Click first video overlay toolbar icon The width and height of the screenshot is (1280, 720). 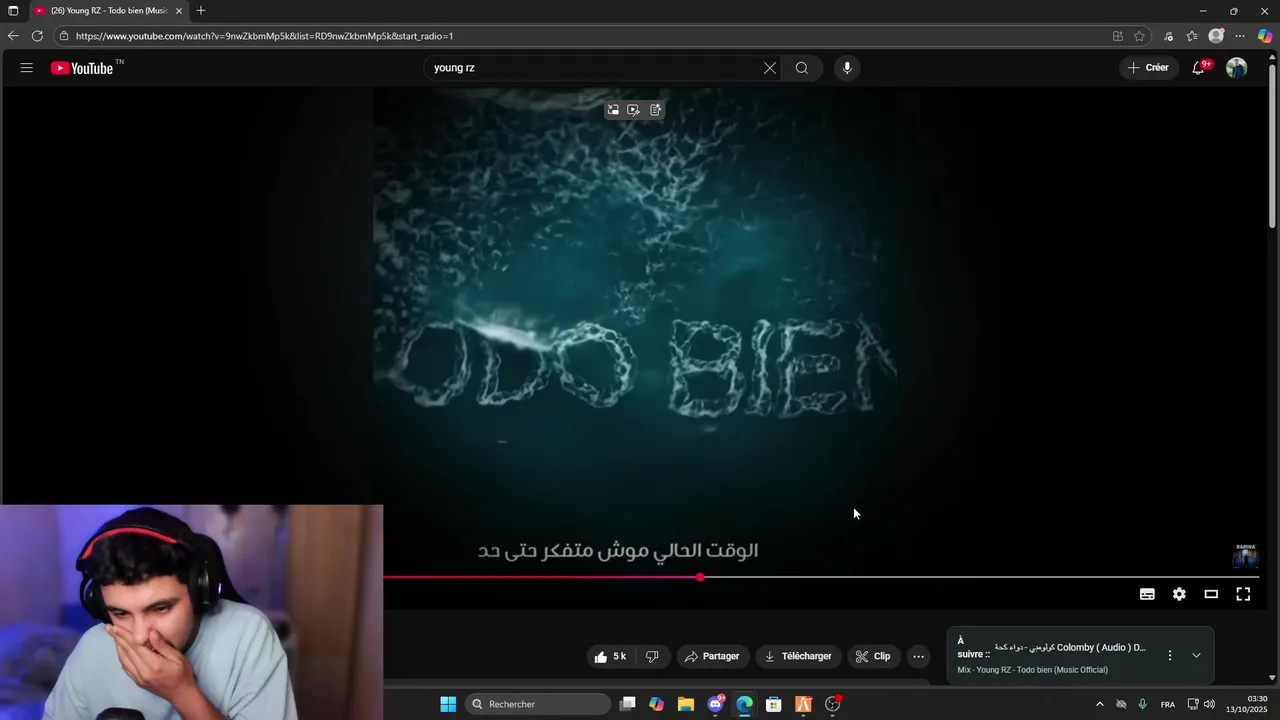point(613,110)
